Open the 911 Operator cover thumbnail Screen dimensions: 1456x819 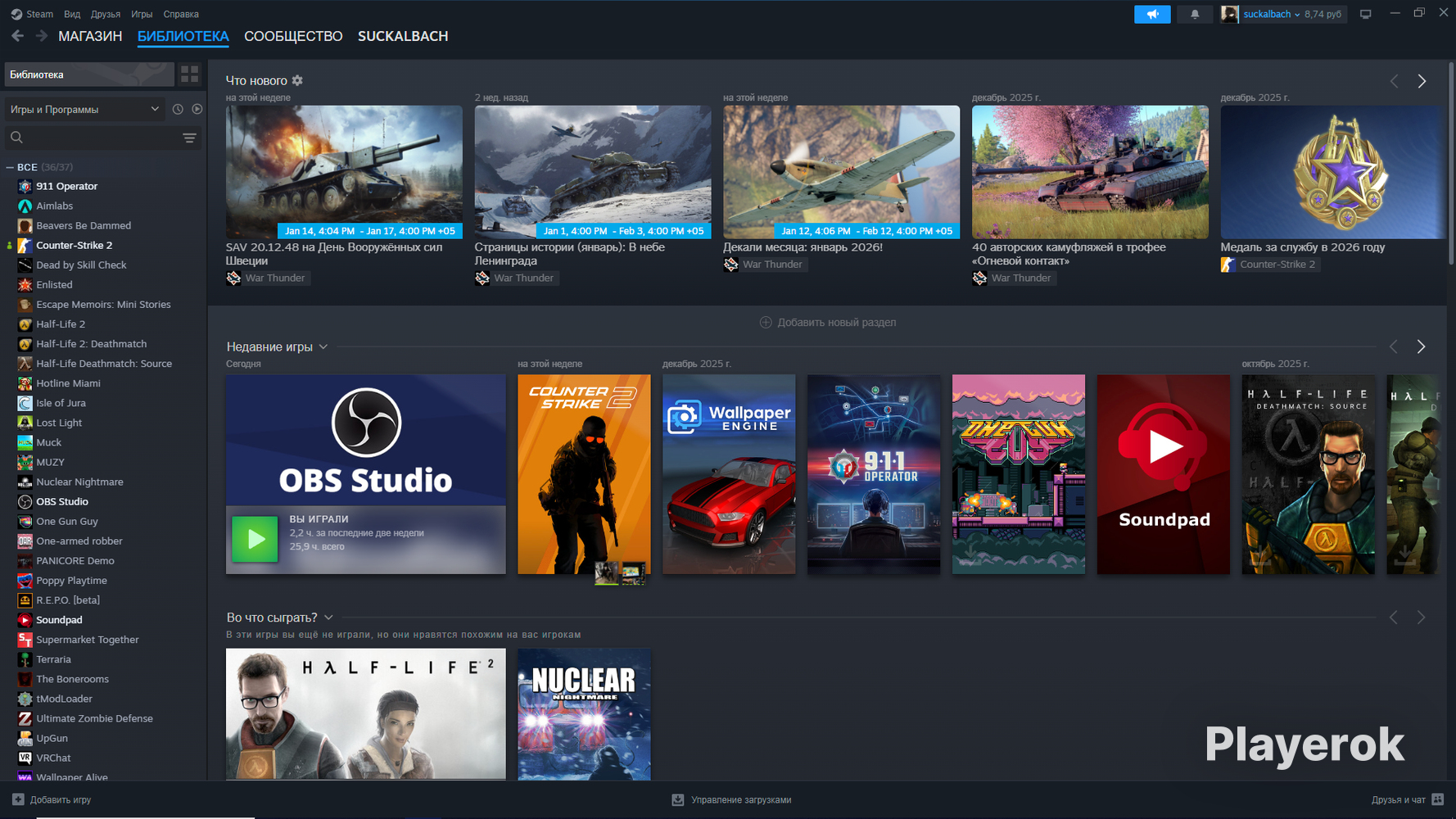(x=874, y=474)
